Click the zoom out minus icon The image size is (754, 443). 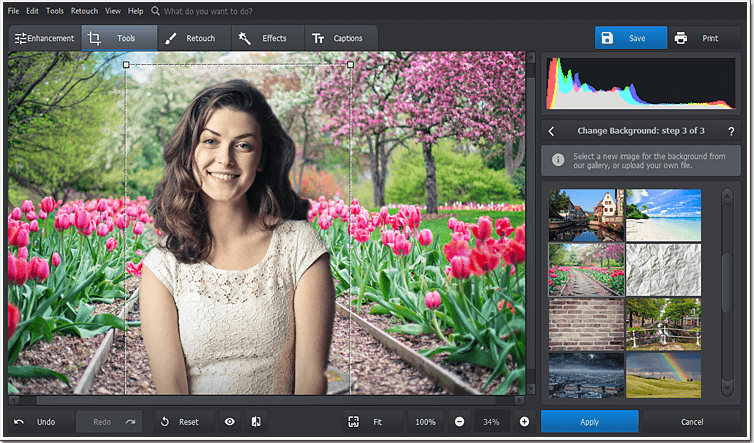click(x=460, y=422)
